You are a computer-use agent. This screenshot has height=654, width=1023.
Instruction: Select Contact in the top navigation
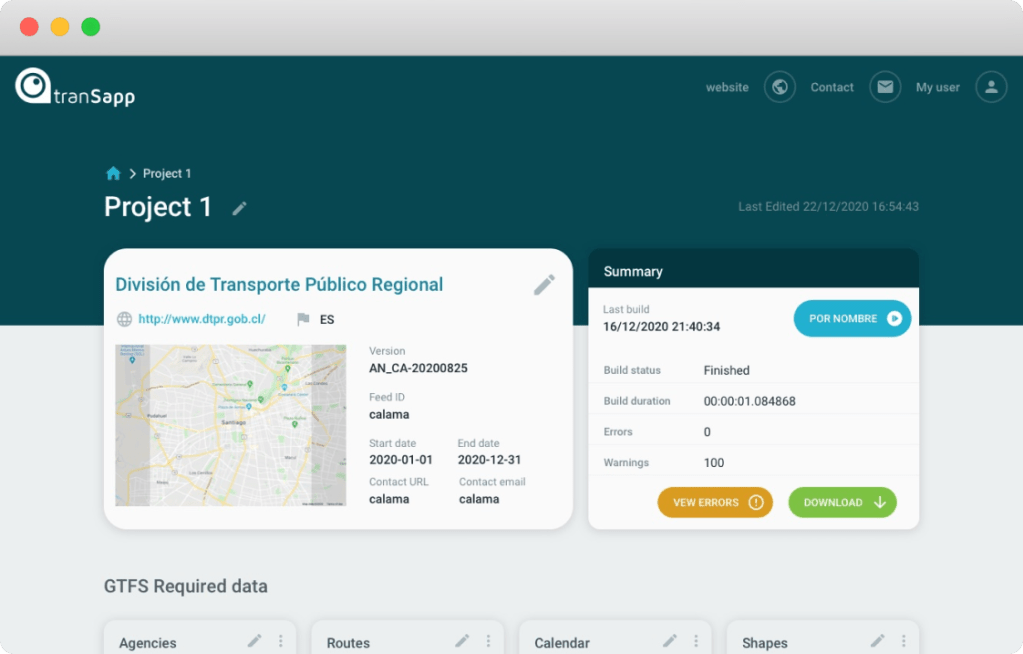(x=831, y=87)
